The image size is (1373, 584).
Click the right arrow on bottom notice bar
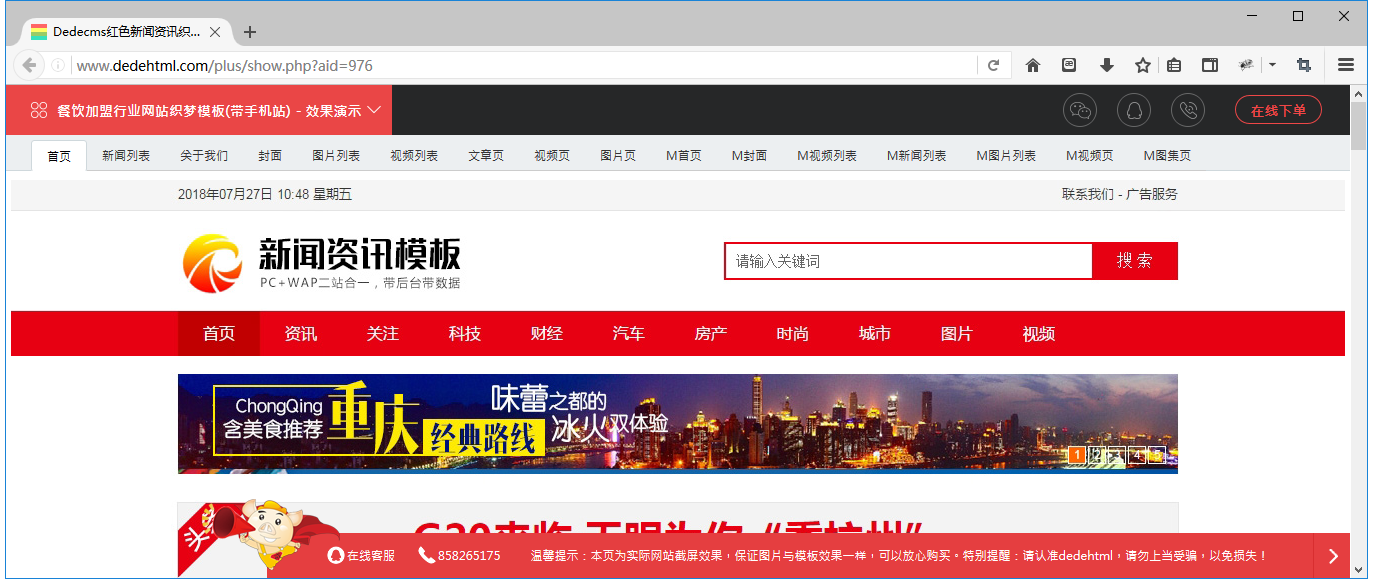click(x=1333, y=555)
